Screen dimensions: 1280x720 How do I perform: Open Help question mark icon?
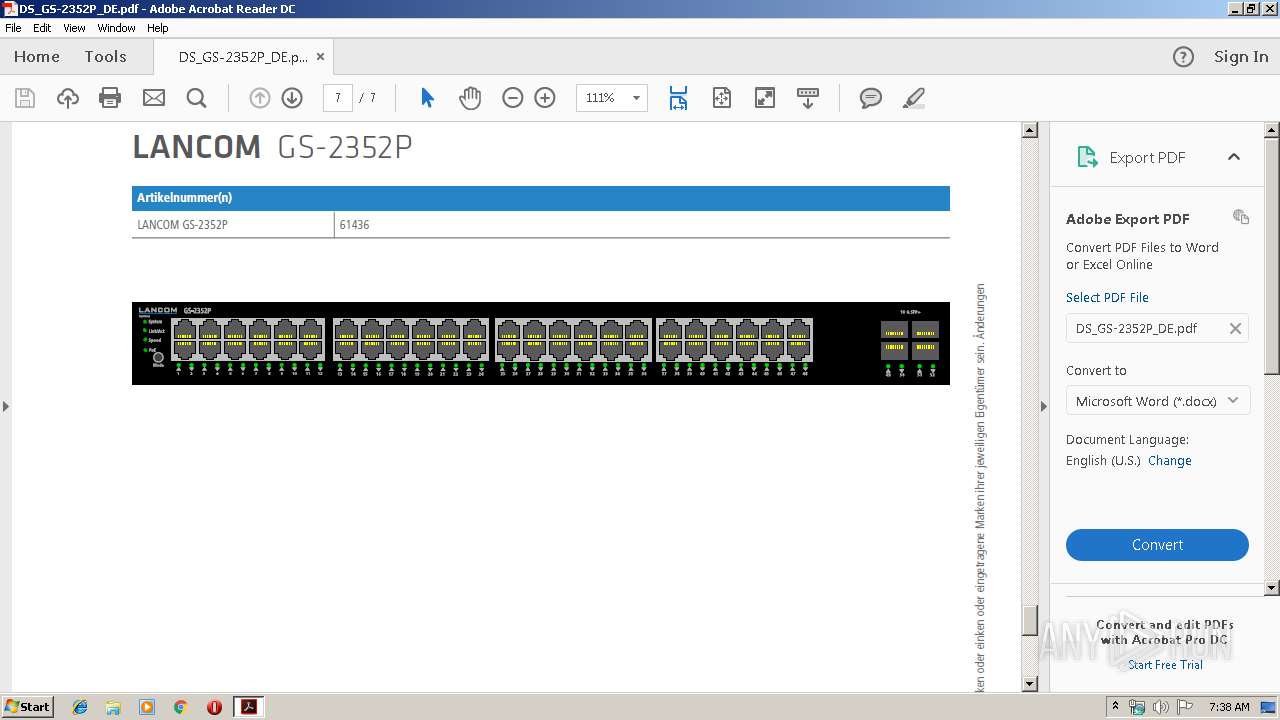coord(1183,57)
